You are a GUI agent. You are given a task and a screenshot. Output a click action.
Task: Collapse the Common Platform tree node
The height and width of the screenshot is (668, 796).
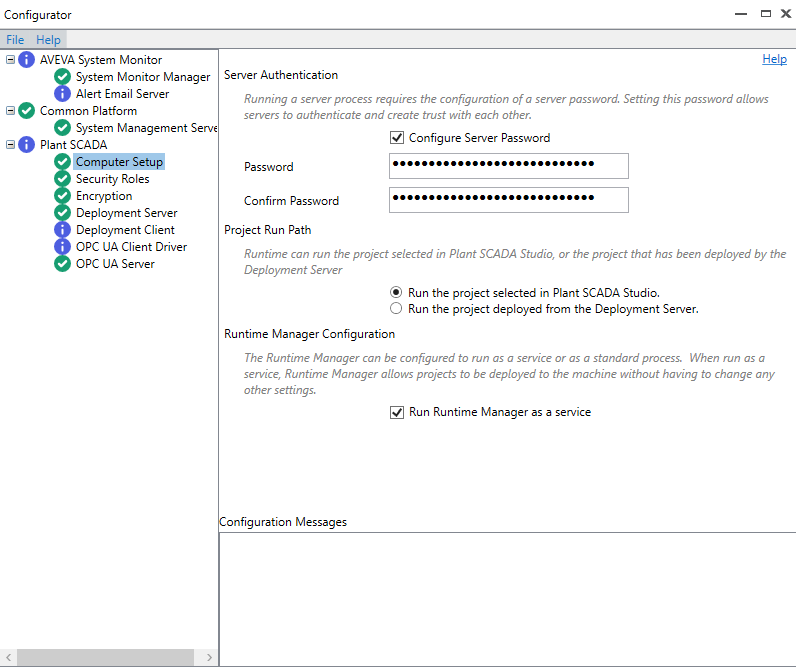(x=10, y=111)
